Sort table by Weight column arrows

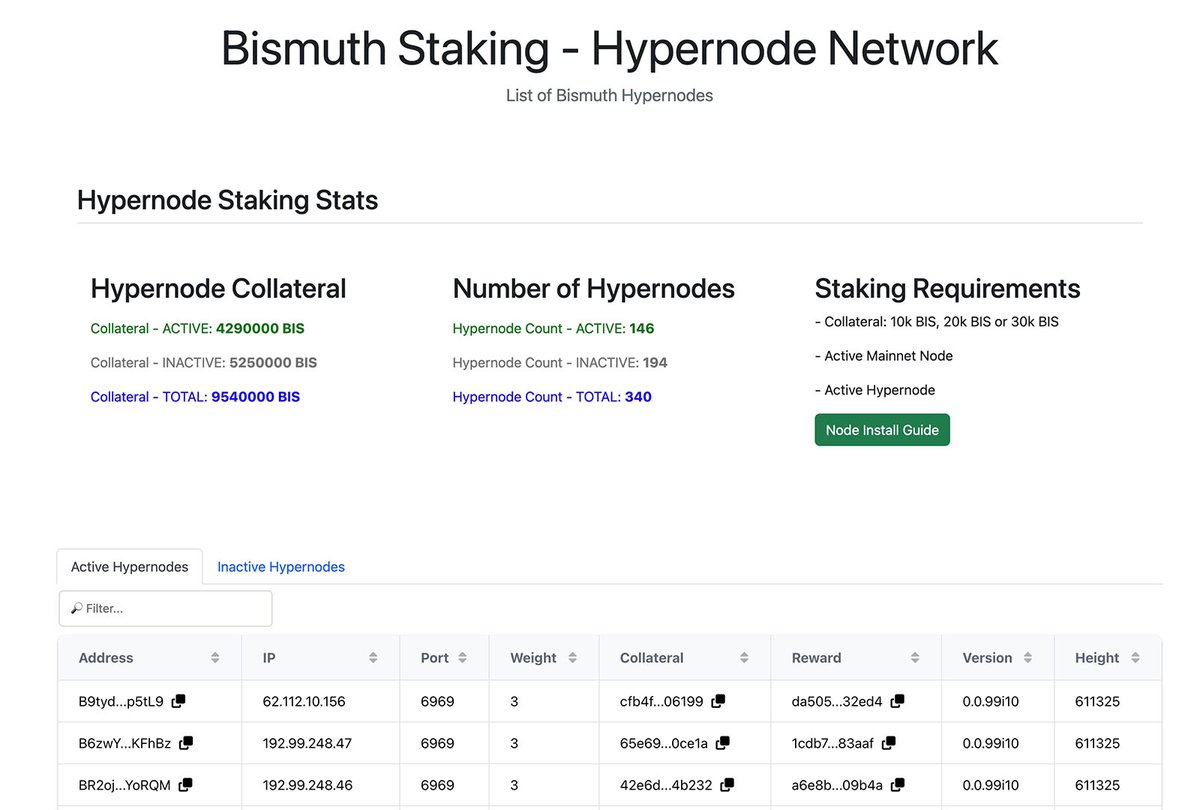click(572, 658)
